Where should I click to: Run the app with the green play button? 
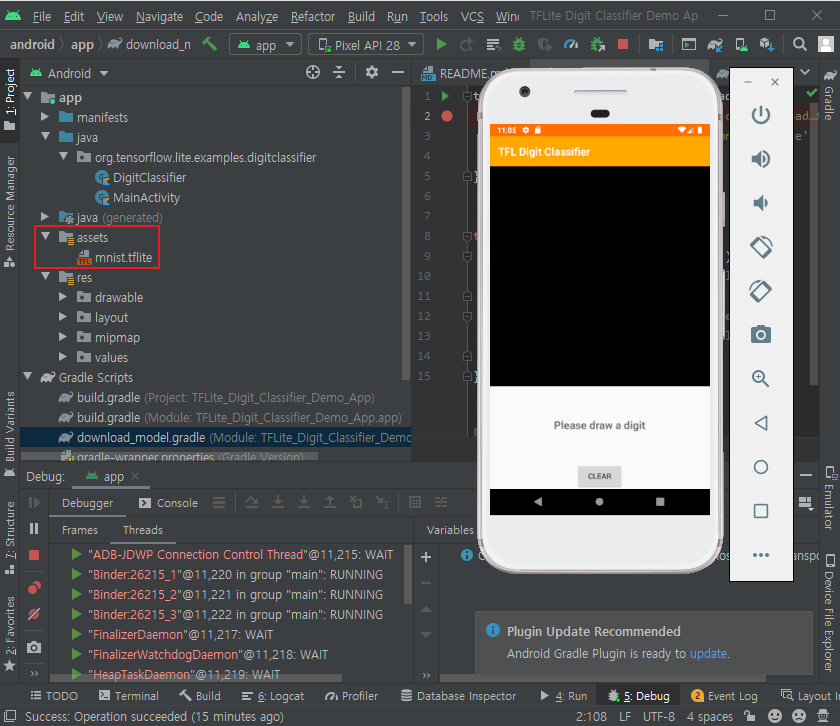coord(441,44)
